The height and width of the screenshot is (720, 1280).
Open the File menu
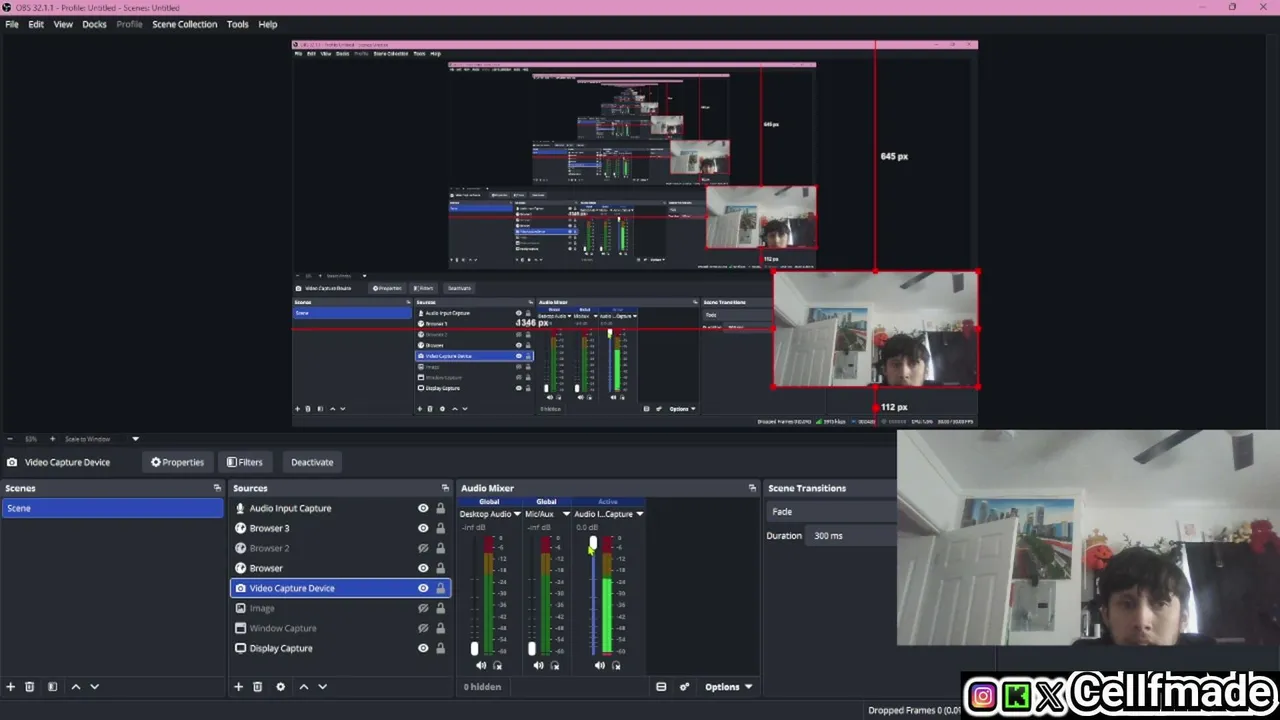12,24
